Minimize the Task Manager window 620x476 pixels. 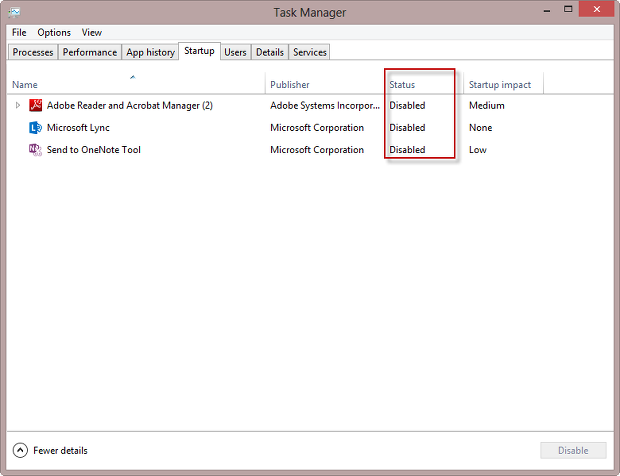[x=547, y=9]
